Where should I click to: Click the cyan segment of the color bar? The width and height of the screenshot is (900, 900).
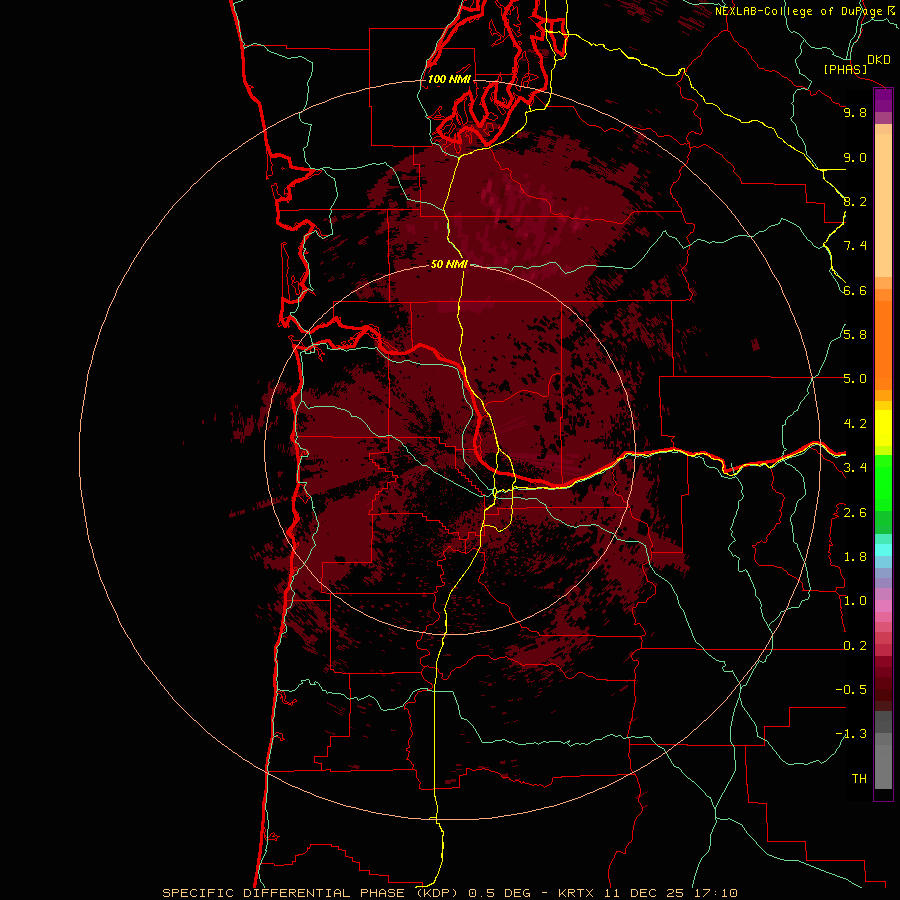click(883, 549)
